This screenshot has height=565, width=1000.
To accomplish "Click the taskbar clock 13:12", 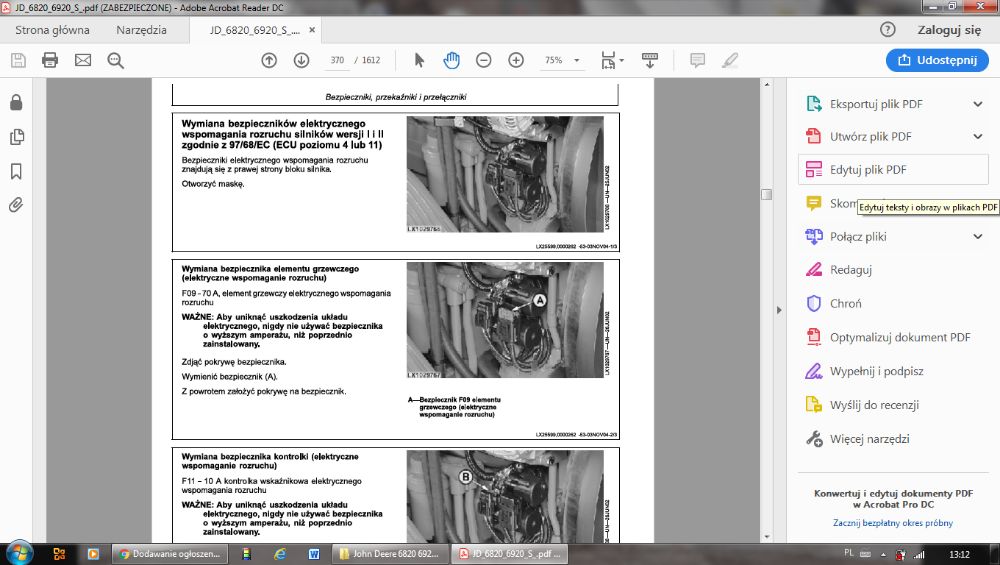I will click(959, 554).
